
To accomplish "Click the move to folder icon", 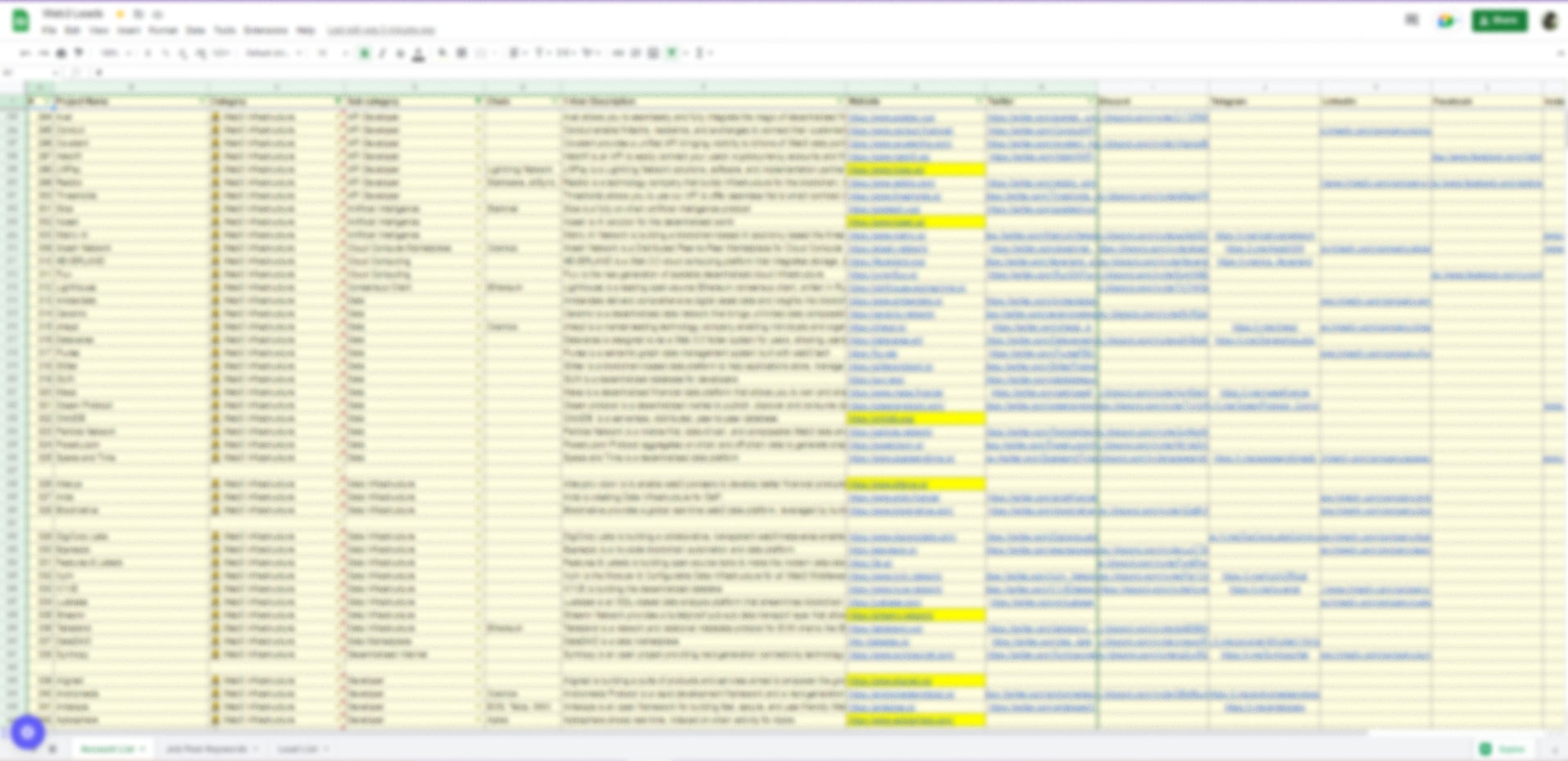I will click(139, 14).
